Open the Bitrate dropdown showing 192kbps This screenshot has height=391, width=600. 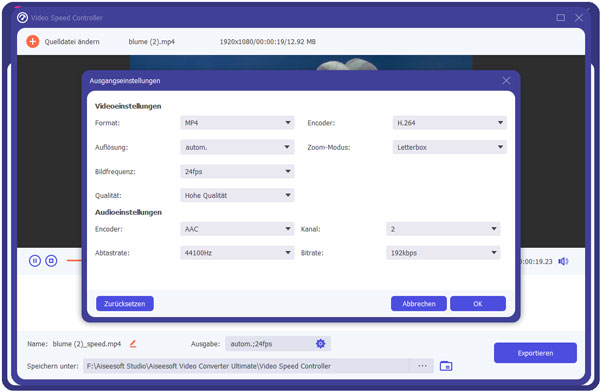[443, 253]
